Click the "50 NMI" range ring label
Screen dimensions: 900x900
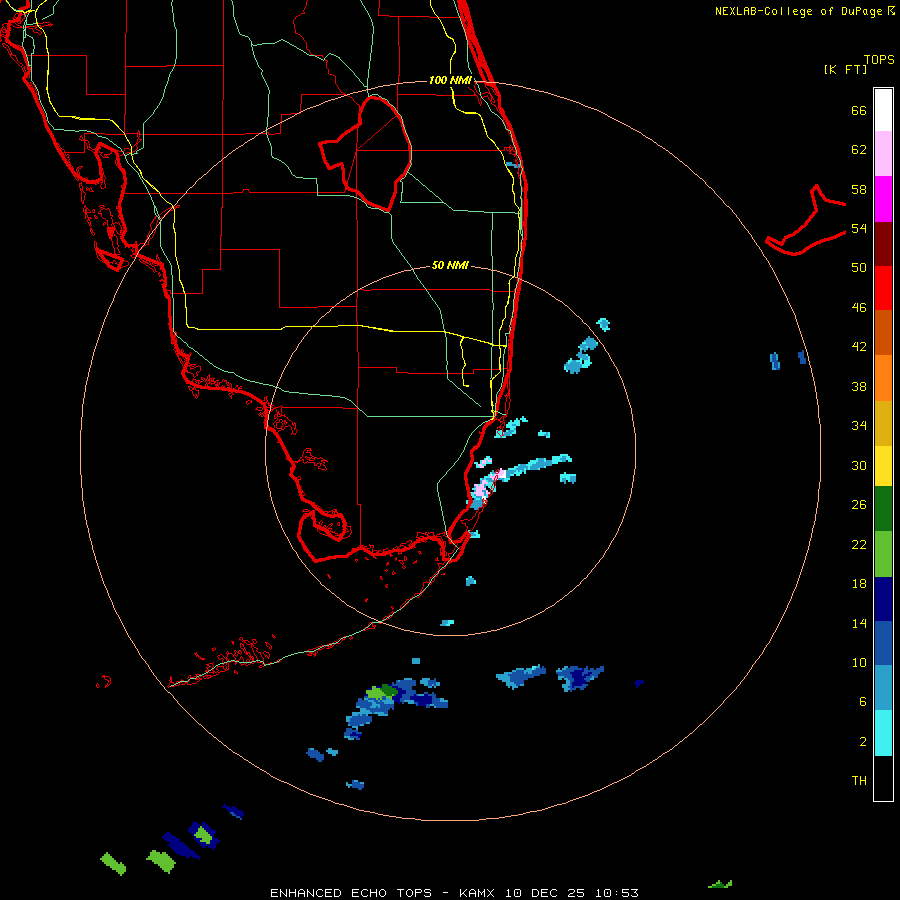[x=450, y=265]
